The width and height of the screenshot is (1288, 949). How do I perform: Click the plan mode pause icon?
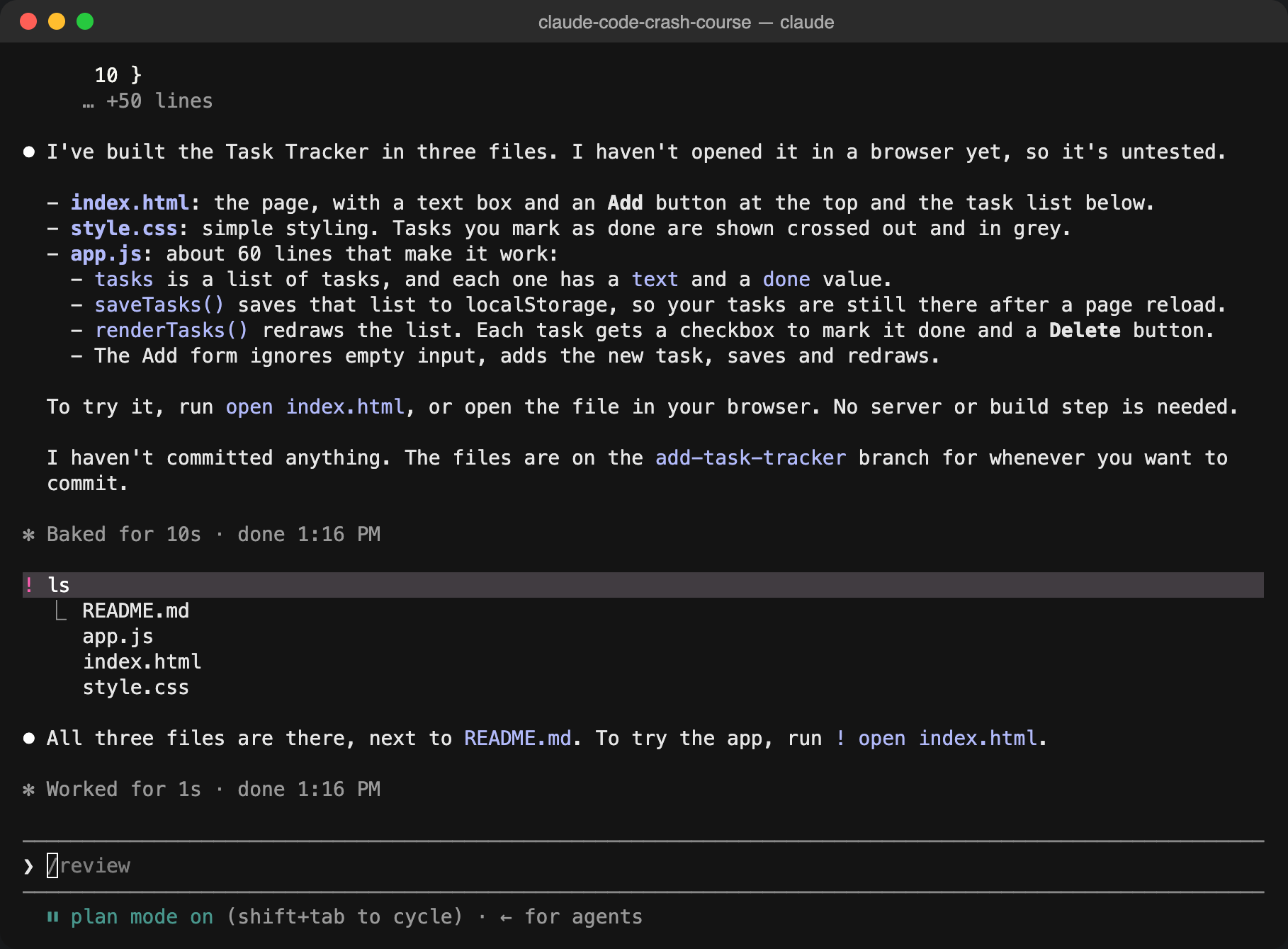[52, 916]
